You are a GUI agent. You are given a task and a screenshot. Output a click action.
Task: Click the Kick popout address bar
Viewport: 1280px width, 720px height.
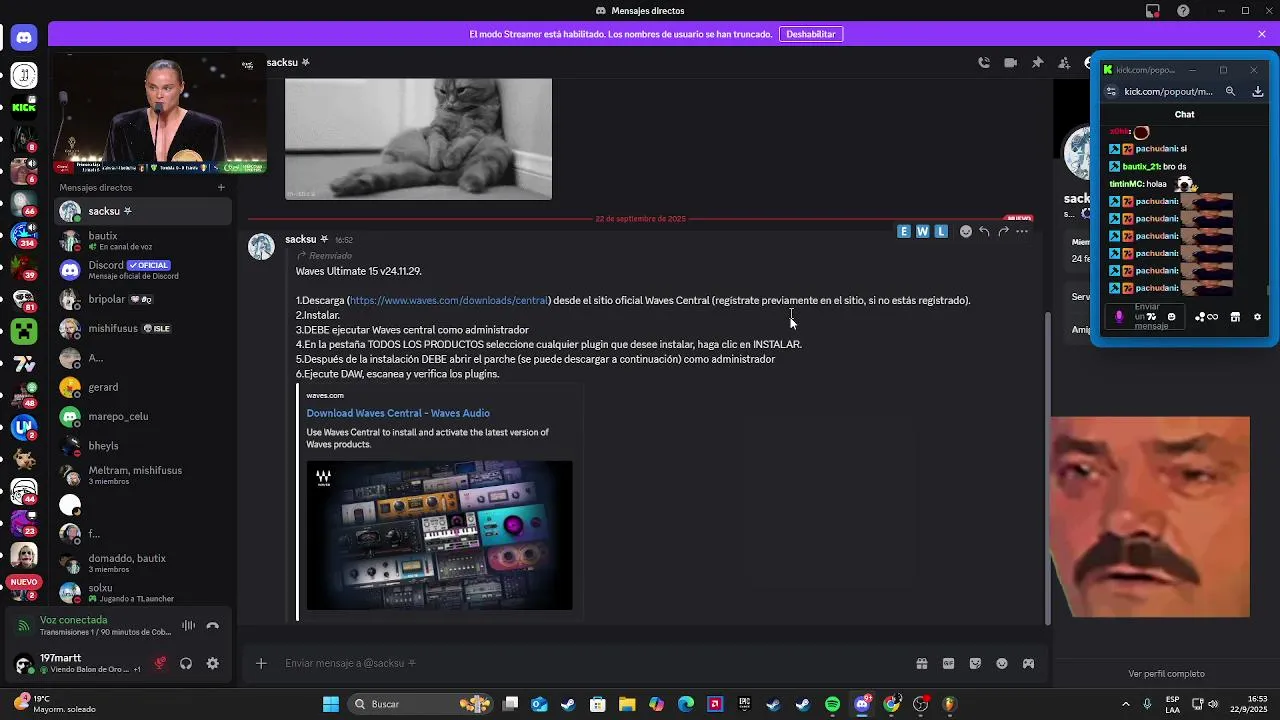1168,91
